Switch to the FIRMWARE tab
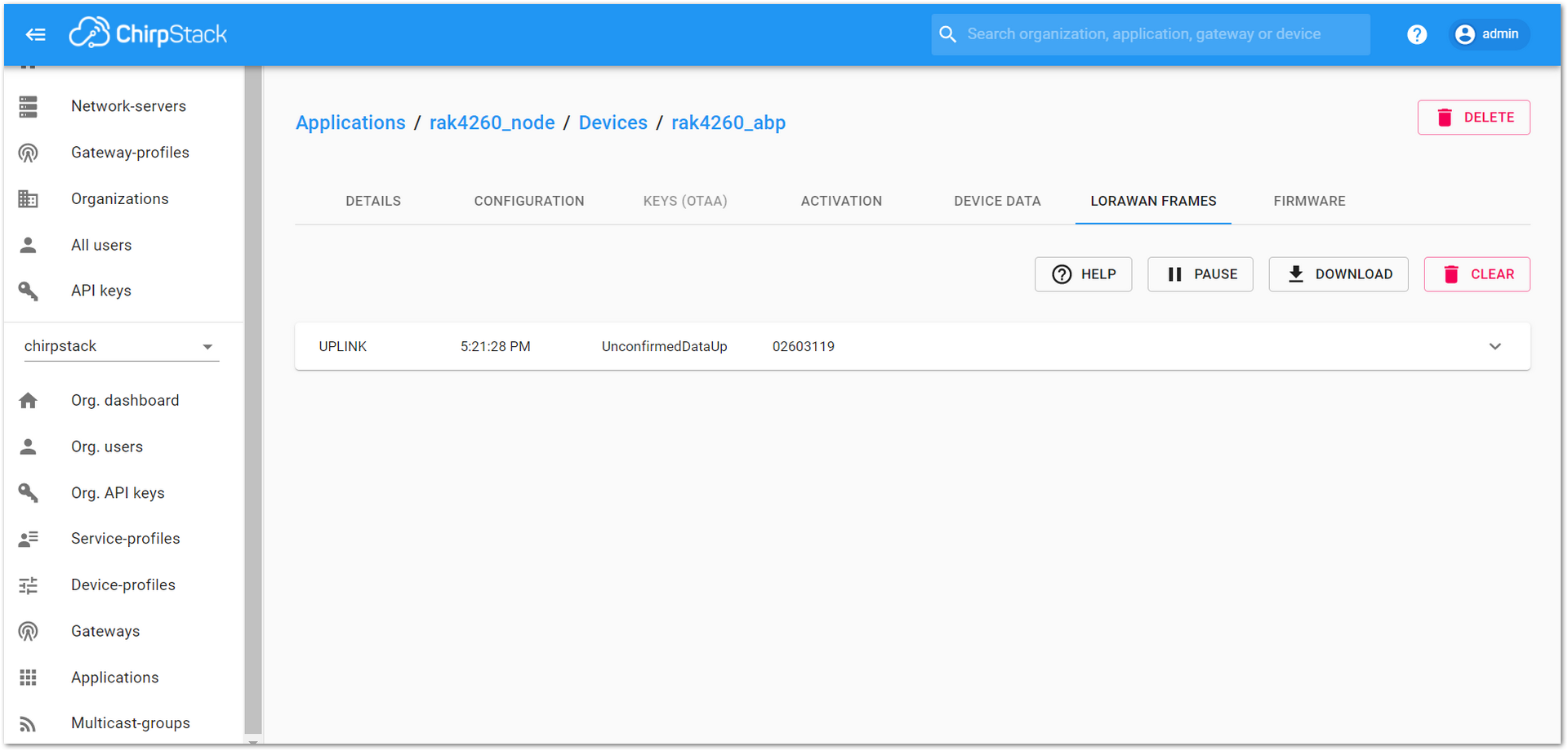1568x751 pixels. point(1309,201)
